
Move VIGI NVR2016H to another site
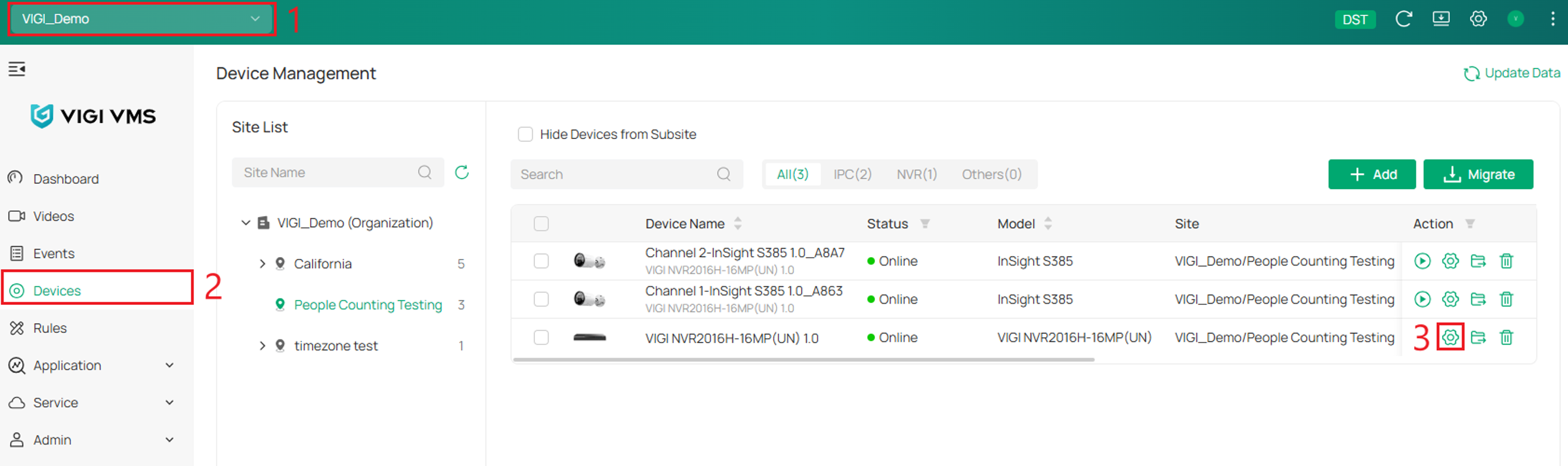[1478, 337]
